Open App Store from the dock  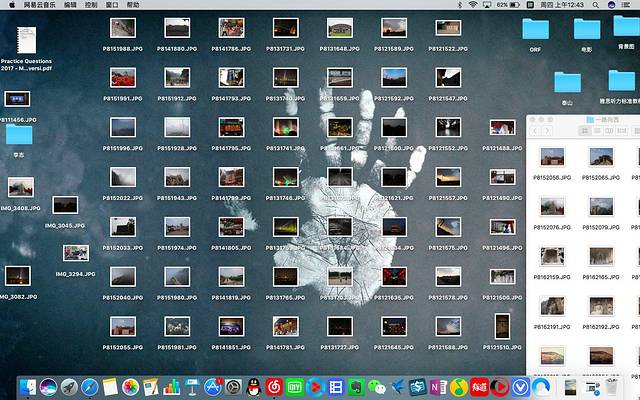(x=212, y=386)
